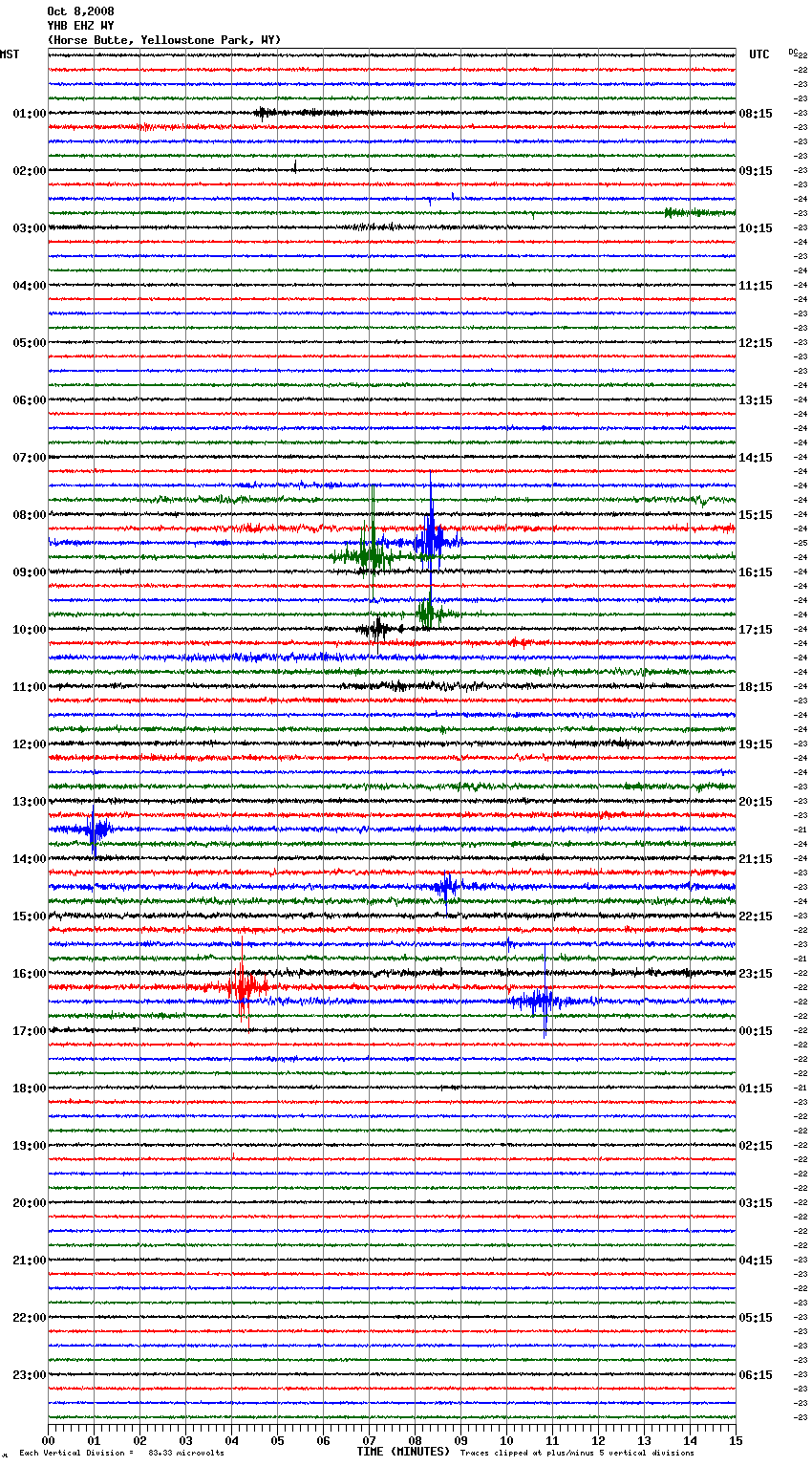This screenshot has width=812, height=1466.
Task: Select the 13:00 MST row label
Action: coord(30,802)
